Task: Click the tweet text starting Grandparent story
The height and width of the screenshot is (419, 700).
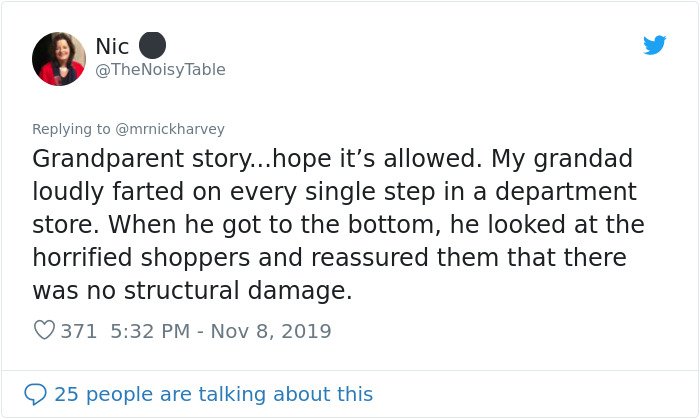Action: [x=338, y=224]
